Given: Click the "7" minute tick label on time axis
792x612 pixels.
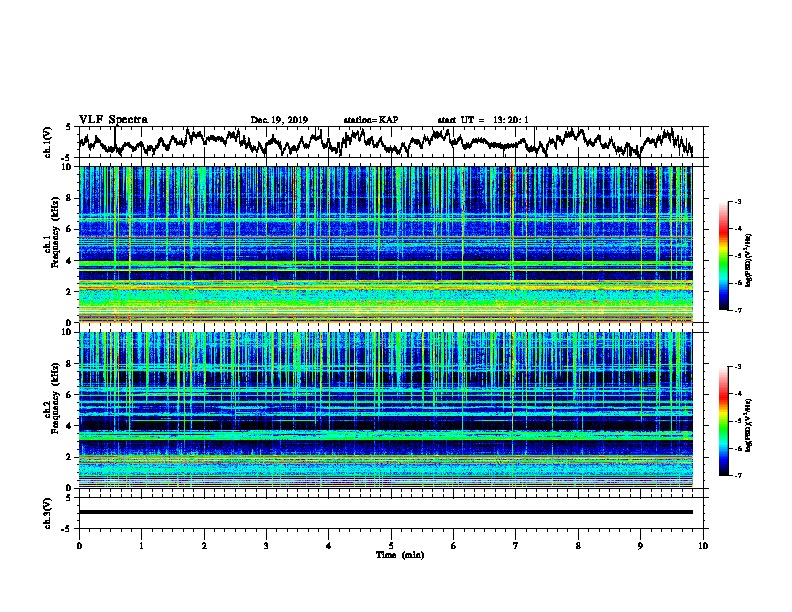Looking at the screenshot, I should click(516, 546).
